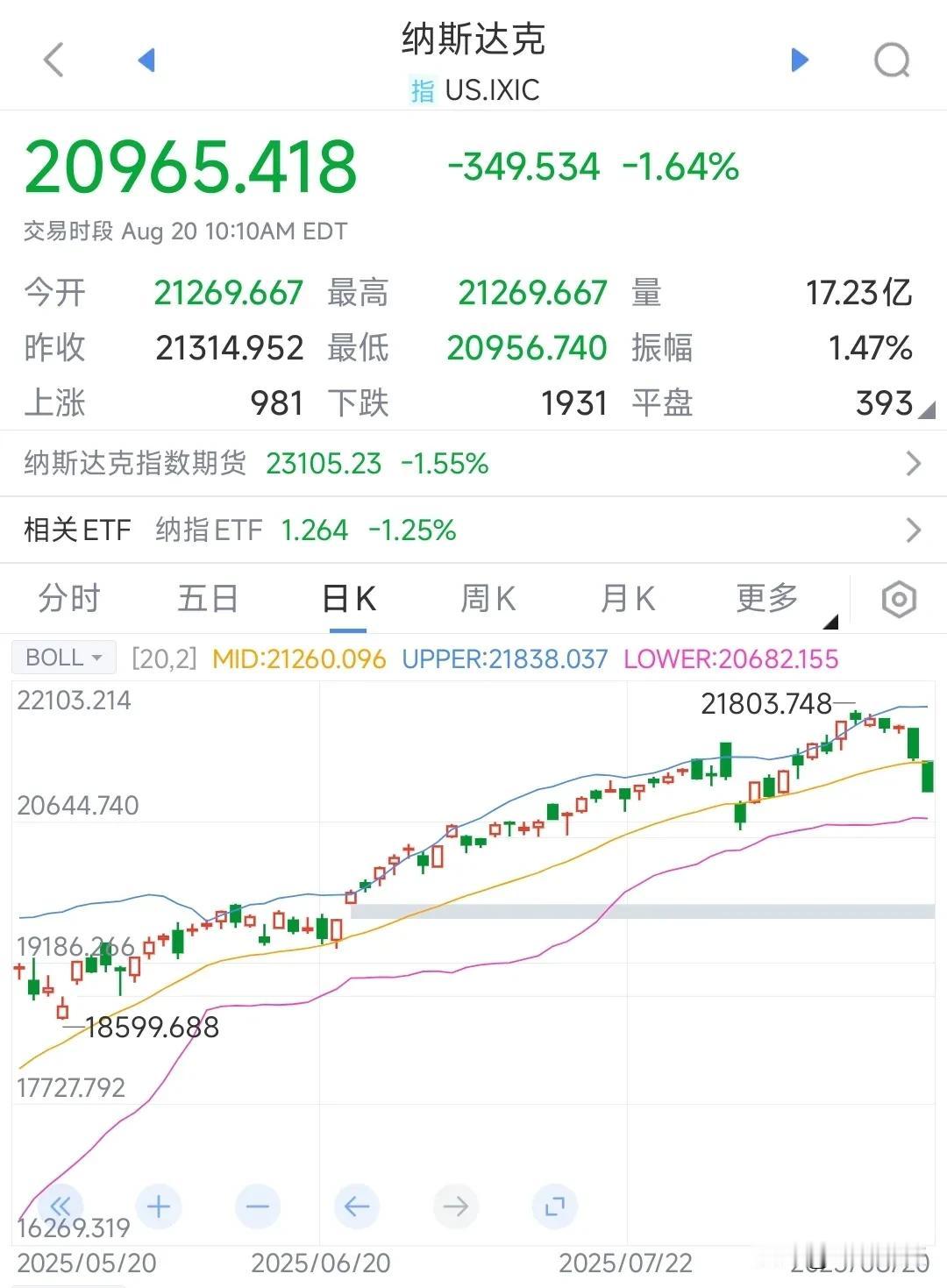This screenshot has width=947, height=1288.
Task: Tap chart high label 21803.748
Action: 766,703
